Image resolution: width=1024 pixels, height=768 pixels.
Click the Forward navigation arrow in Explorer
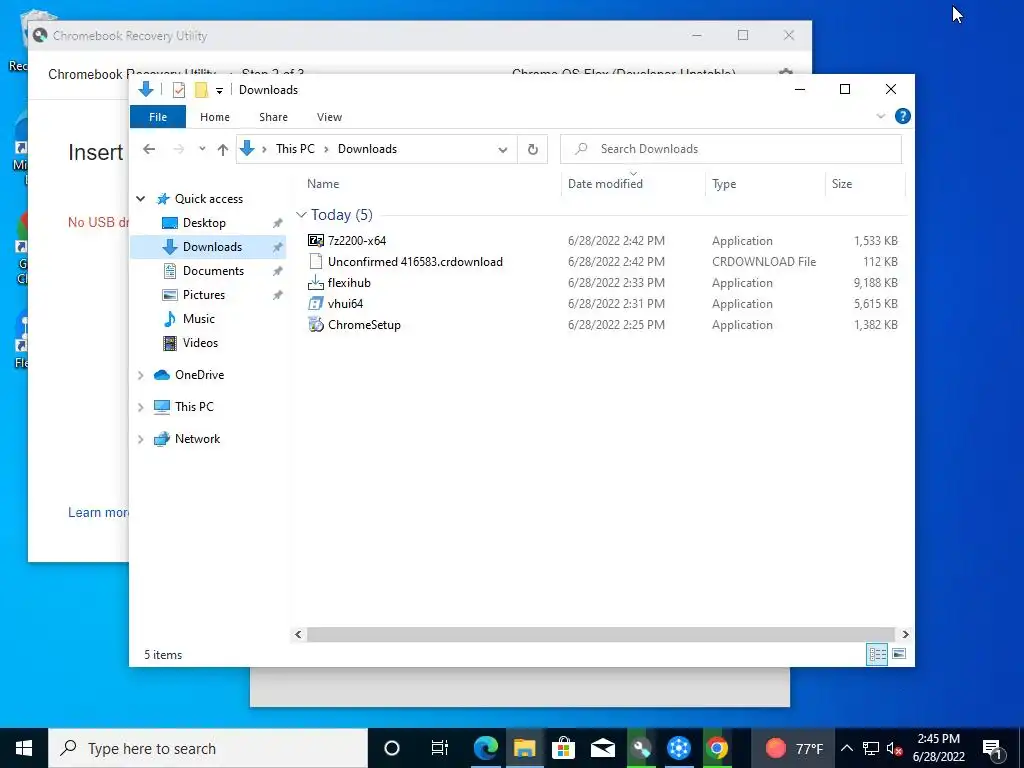(178, 149)
